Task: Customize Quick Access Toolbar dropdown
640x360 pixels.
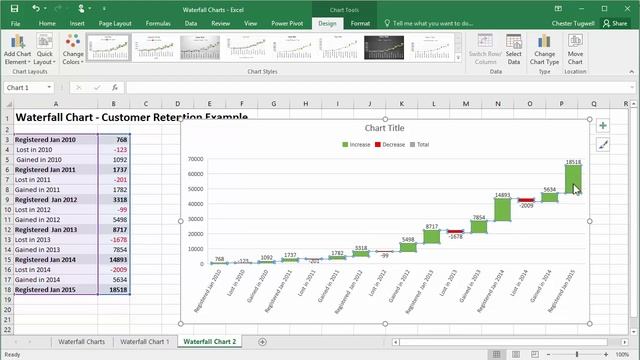Action: pyautogui.click(x=104, y=9)
